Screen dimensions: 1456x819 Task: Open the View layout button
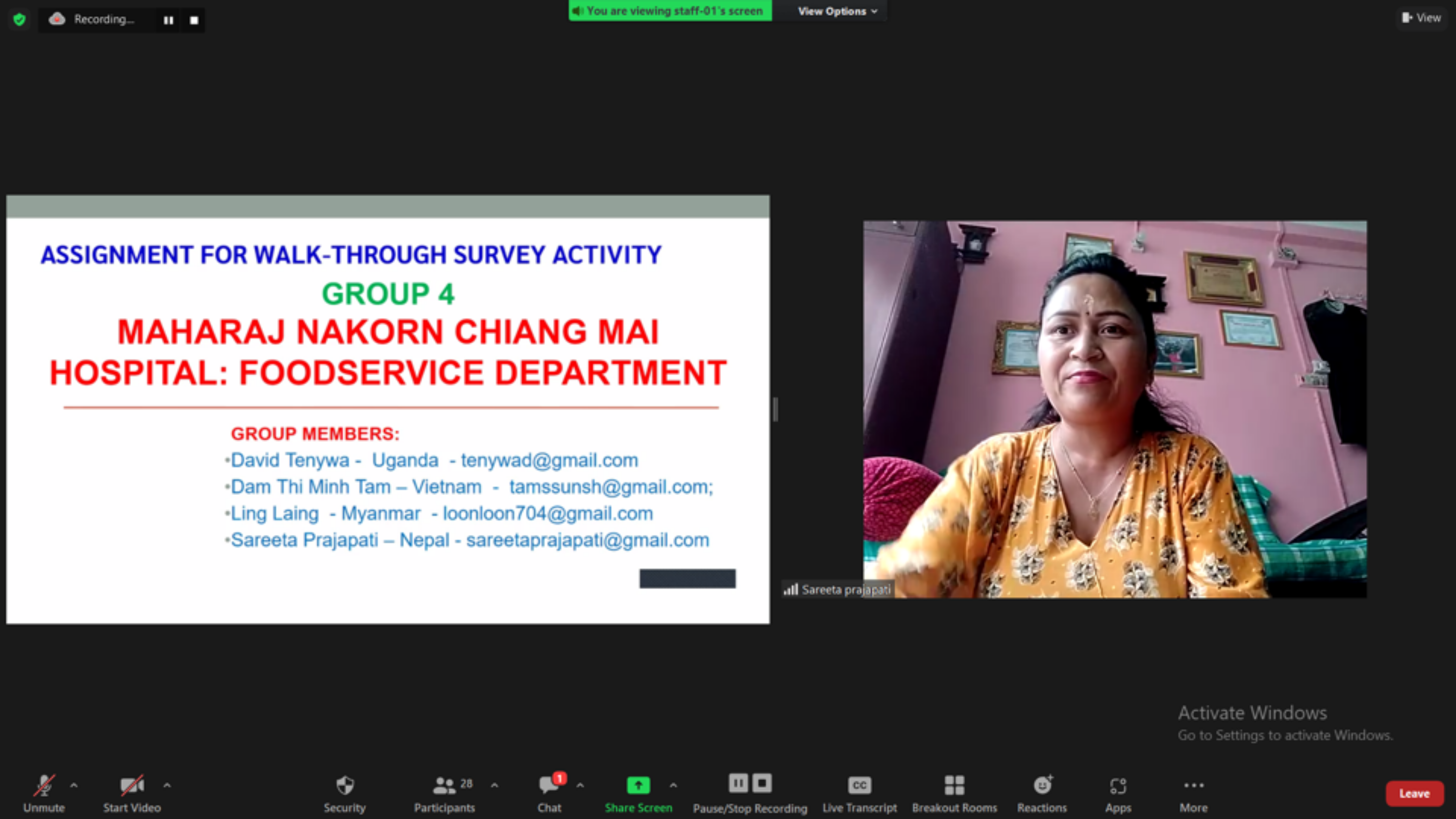[1422, 18]
